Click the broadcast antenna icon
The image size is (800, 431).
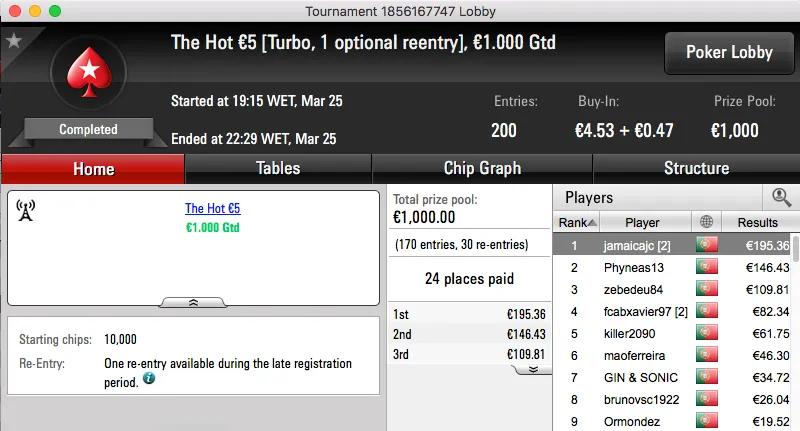(x=27, y=210)
